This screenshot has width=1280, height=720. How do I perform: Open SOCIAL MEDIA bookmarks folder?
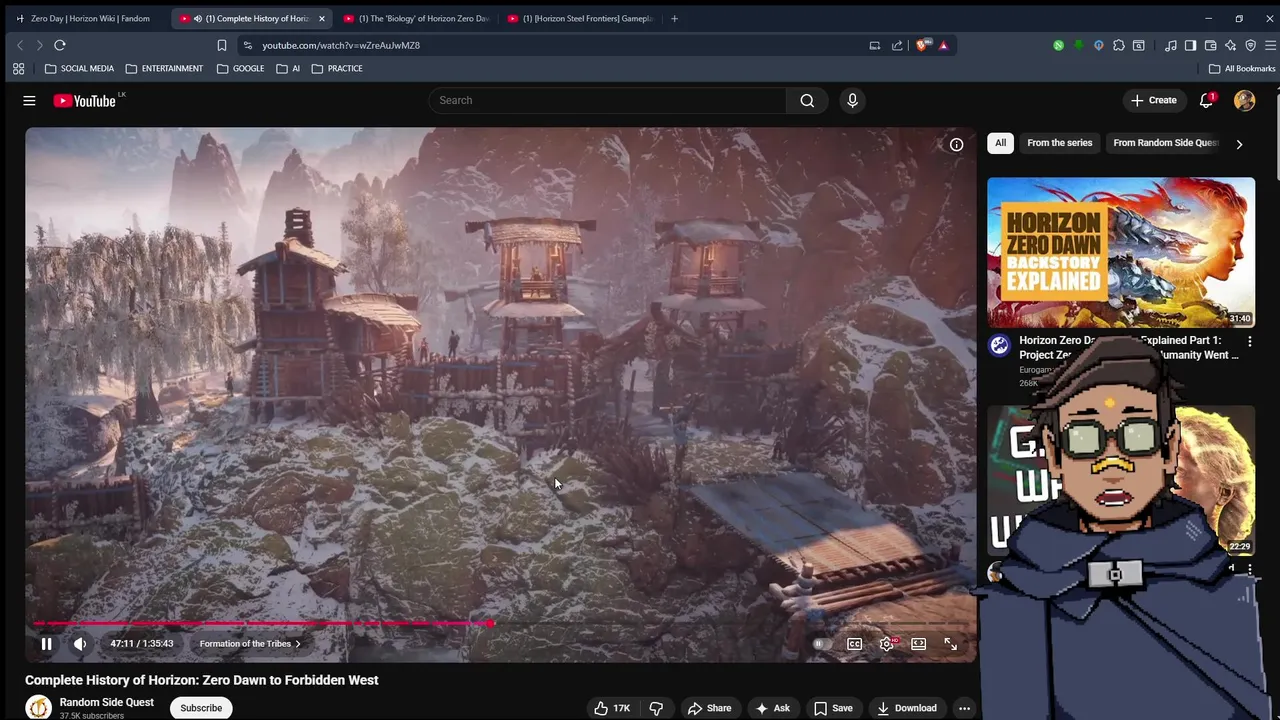79,68
